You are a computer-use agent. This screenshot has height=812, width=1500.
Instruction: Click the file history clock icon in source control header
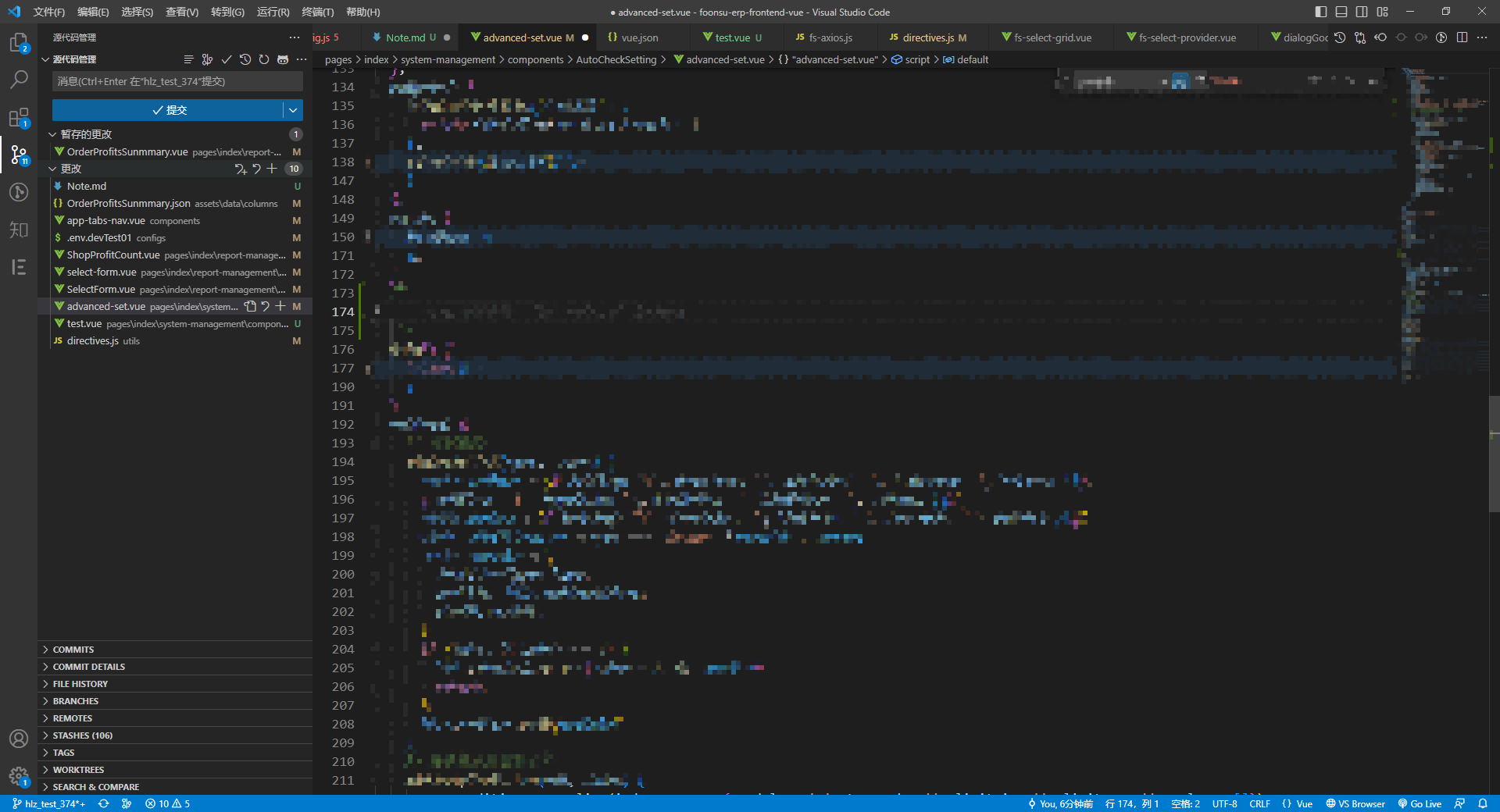(x=245, y=59)
